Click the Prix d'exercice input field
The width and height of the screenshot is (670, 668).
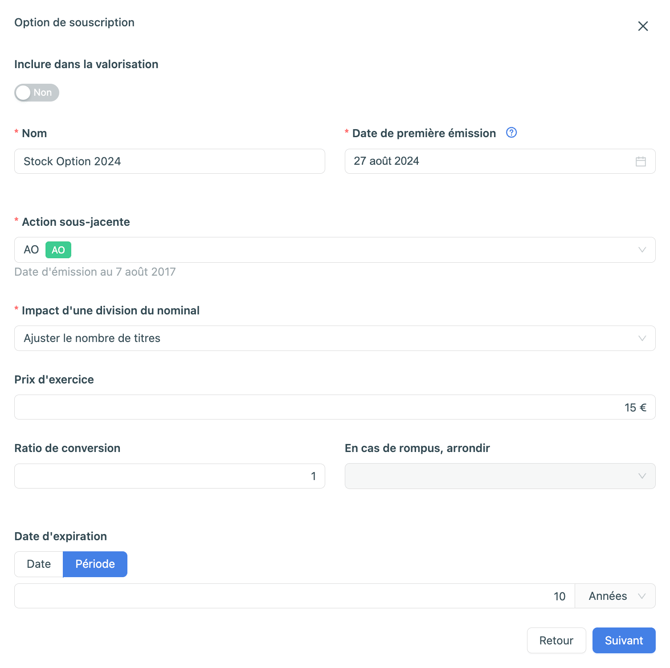pyautogui.click(x=335, y=407)
